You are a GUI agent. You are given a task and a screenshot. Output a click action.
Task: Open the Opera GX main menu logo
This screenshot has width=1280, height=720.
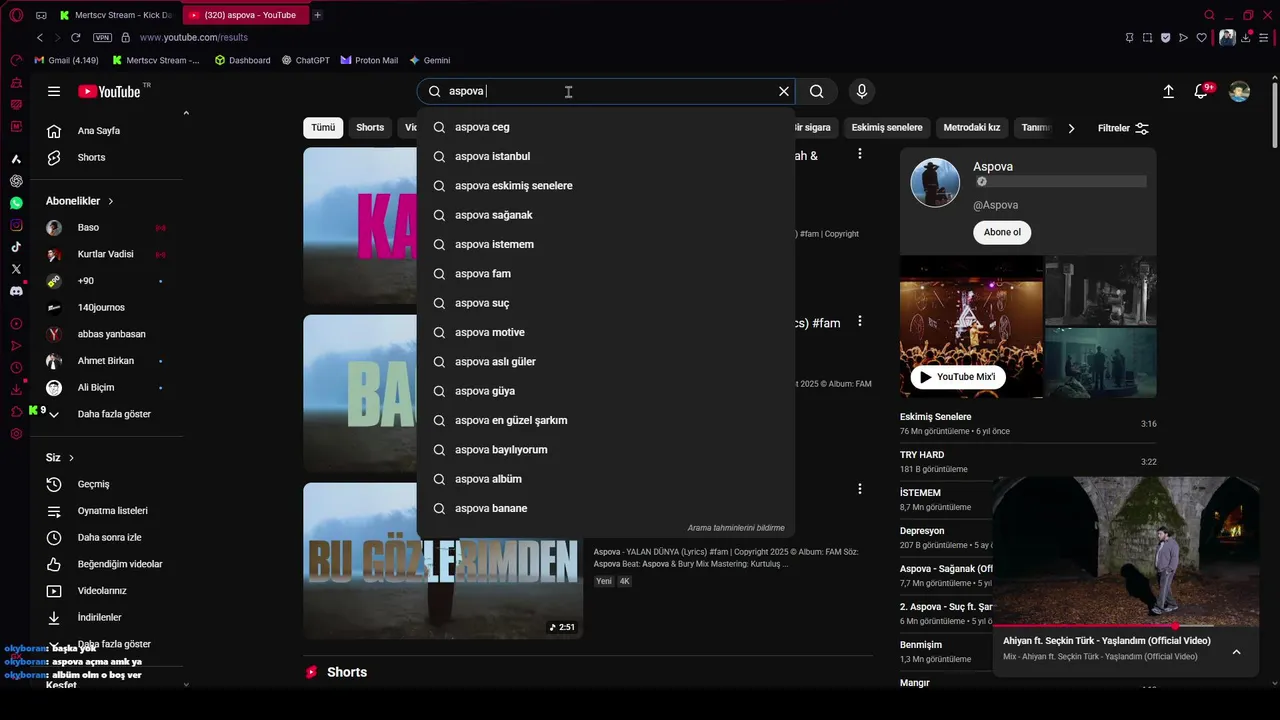16,15
